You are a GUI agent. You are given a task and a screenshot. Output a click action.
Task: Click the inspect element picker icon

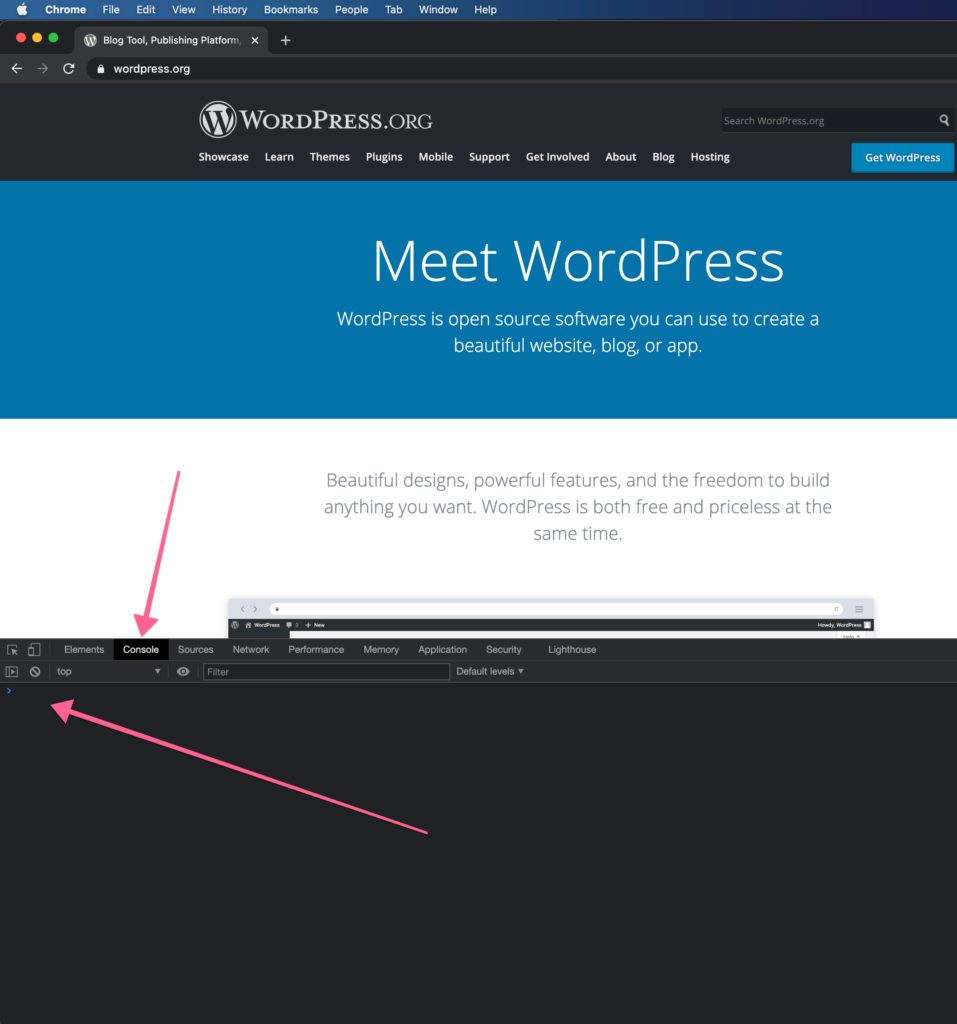(x=13, y=650)
